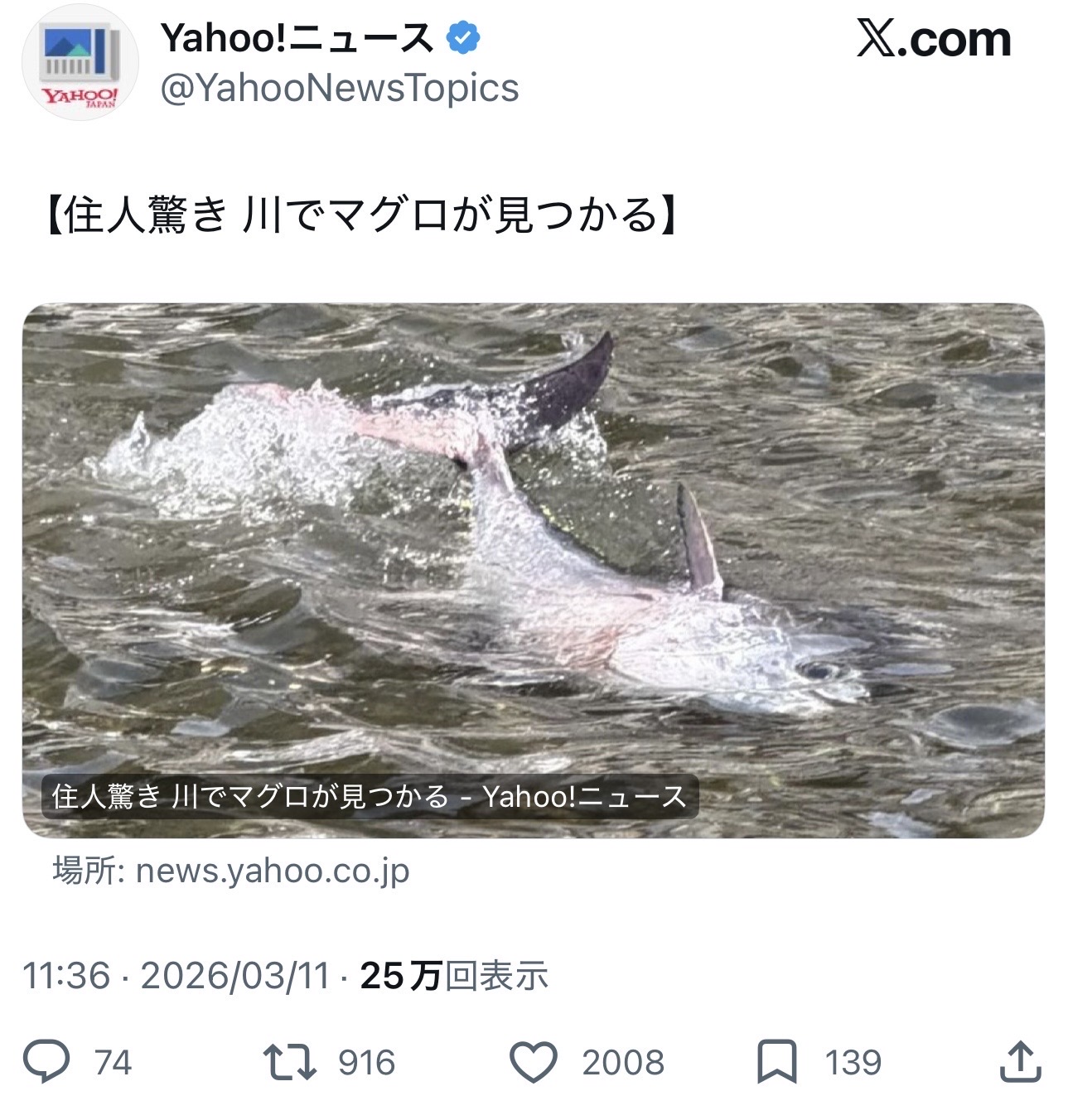Show the 25万 view count details
This screenshot has width=1068, height=1120.
[454, 976]
